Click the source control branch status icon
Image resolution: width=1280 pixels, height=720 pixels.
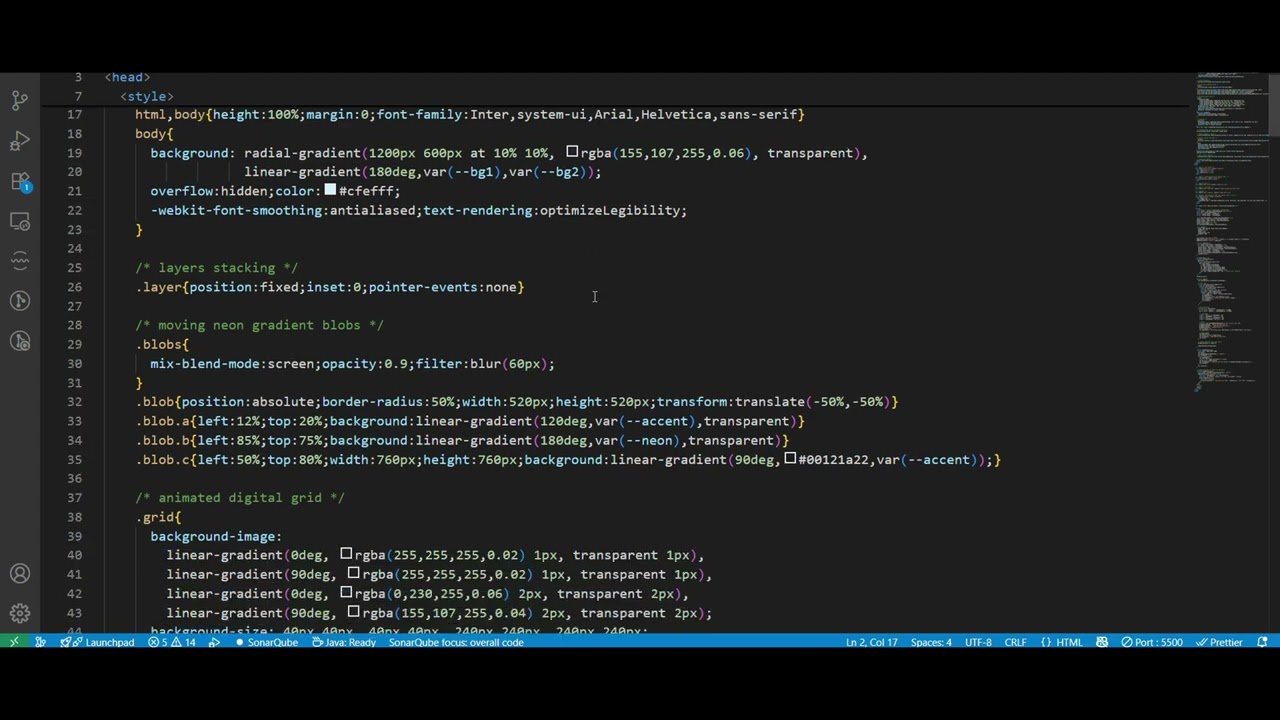[x=40, y=642]
